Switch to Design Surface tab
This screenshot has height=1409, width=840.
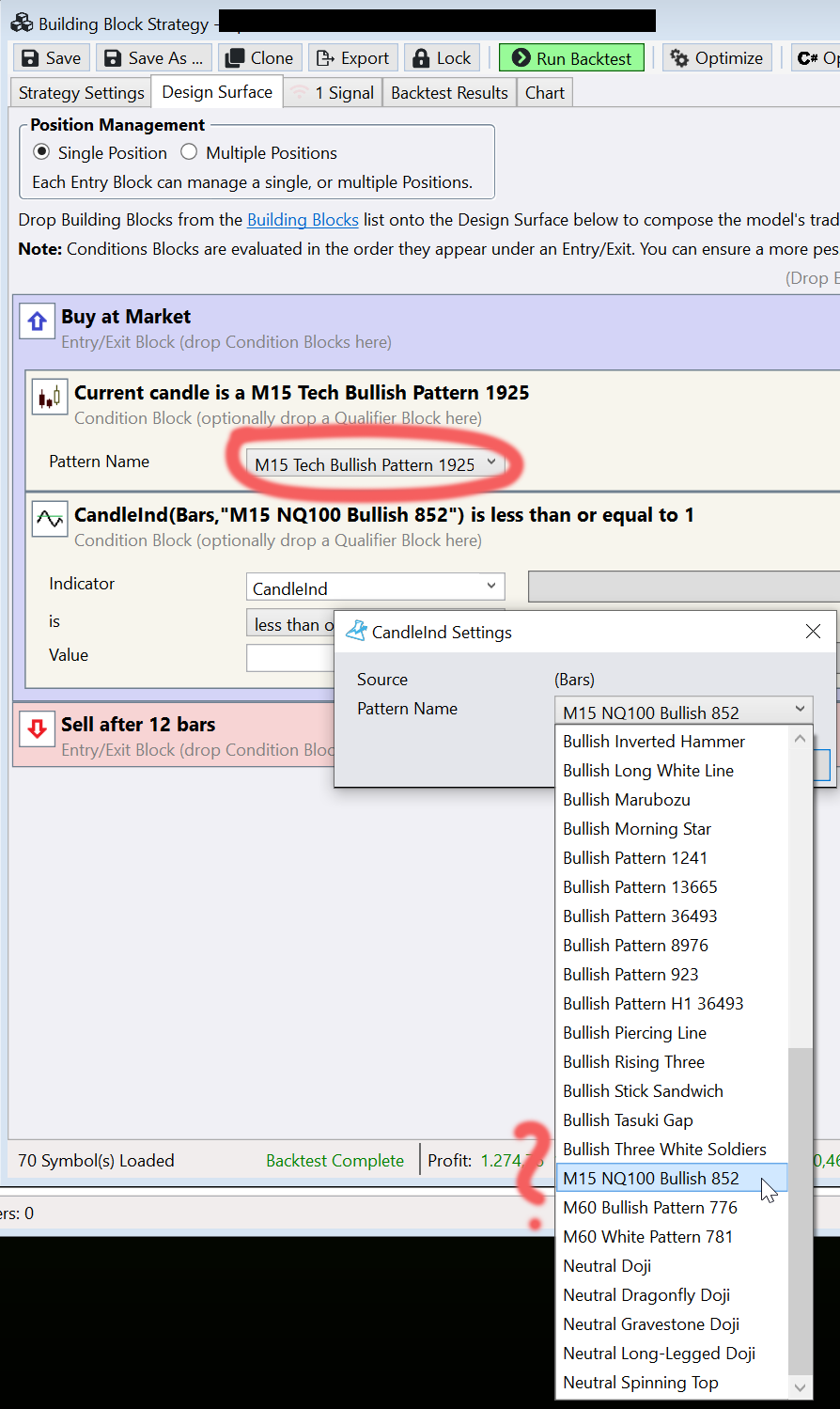pyautogui.click(x=217, y=92)
